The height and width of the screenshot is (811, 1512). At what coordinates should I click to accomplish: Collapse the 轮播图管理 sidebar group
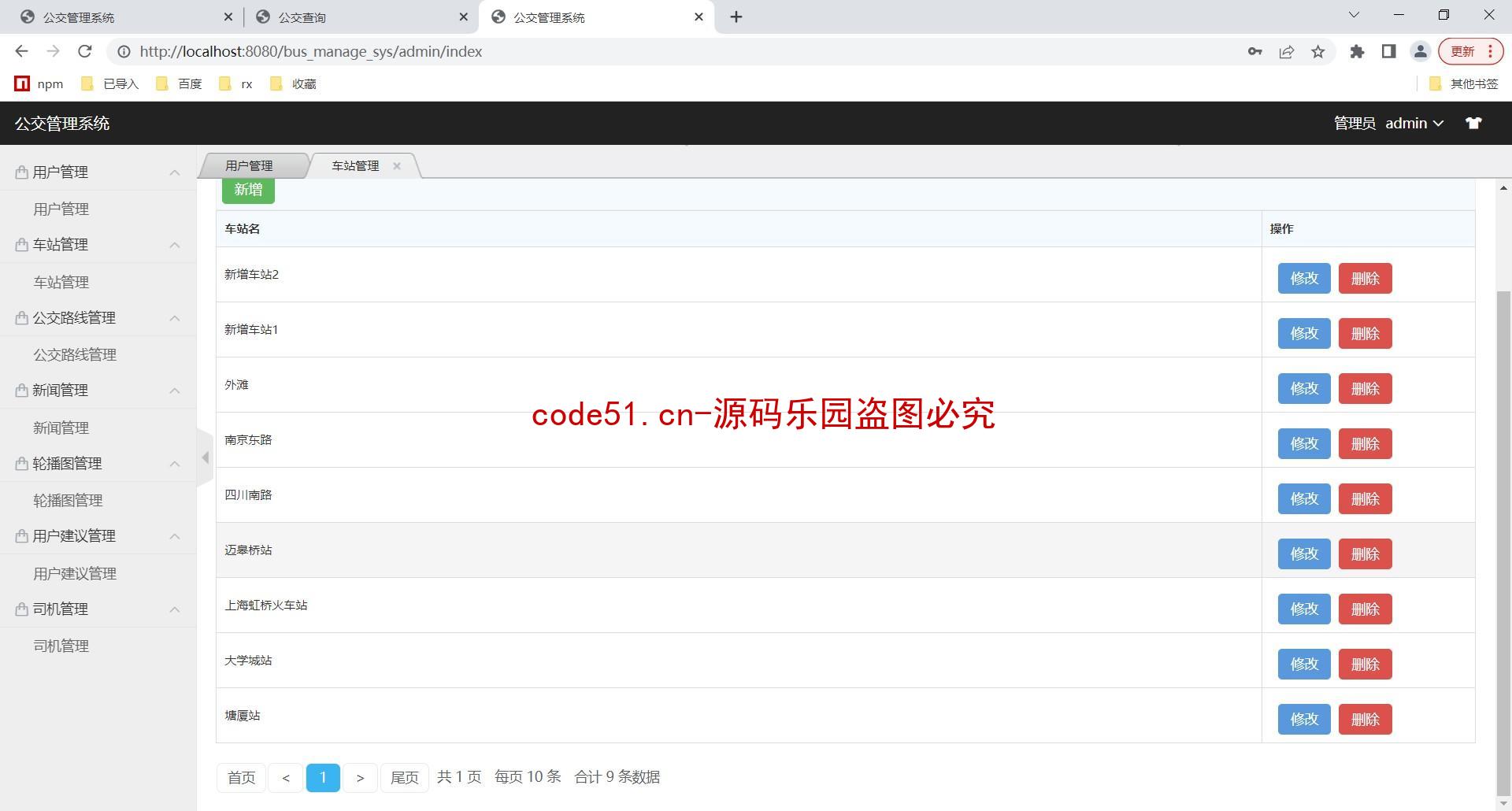98,463
